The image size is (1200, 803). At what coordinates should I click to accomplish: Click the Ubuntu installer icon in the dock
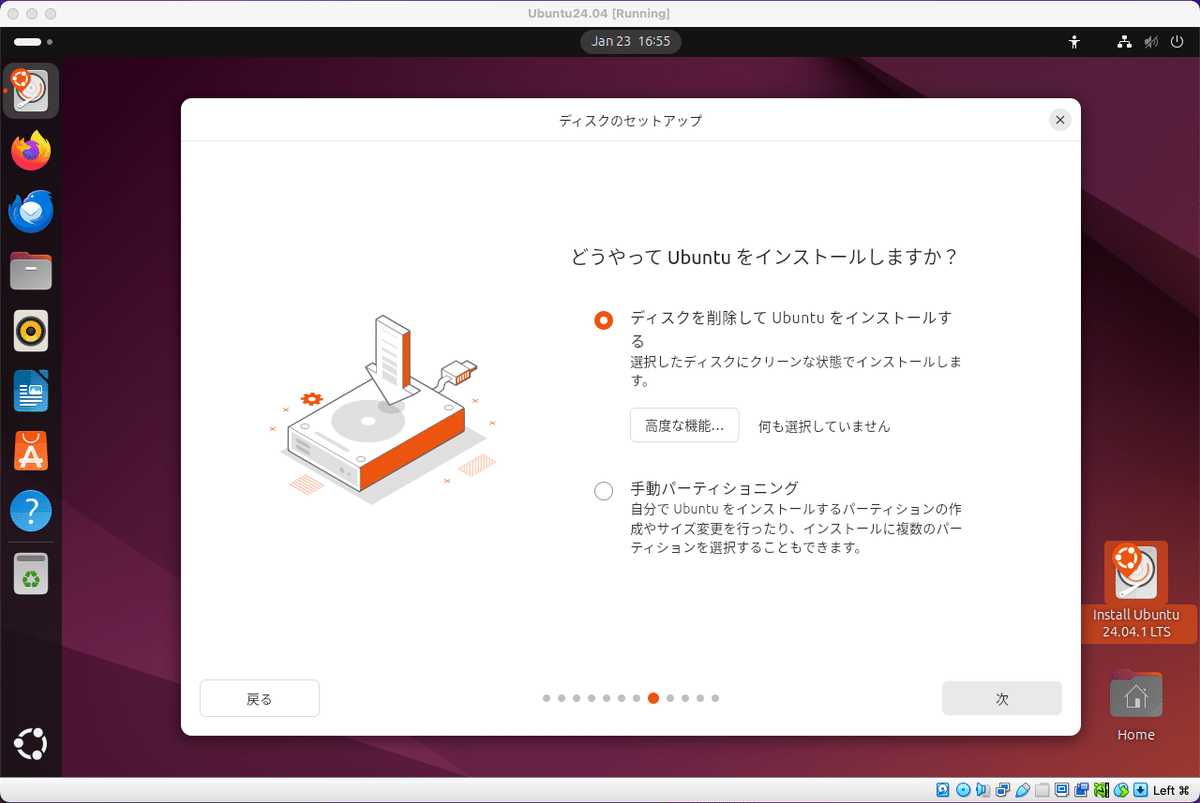31,91
